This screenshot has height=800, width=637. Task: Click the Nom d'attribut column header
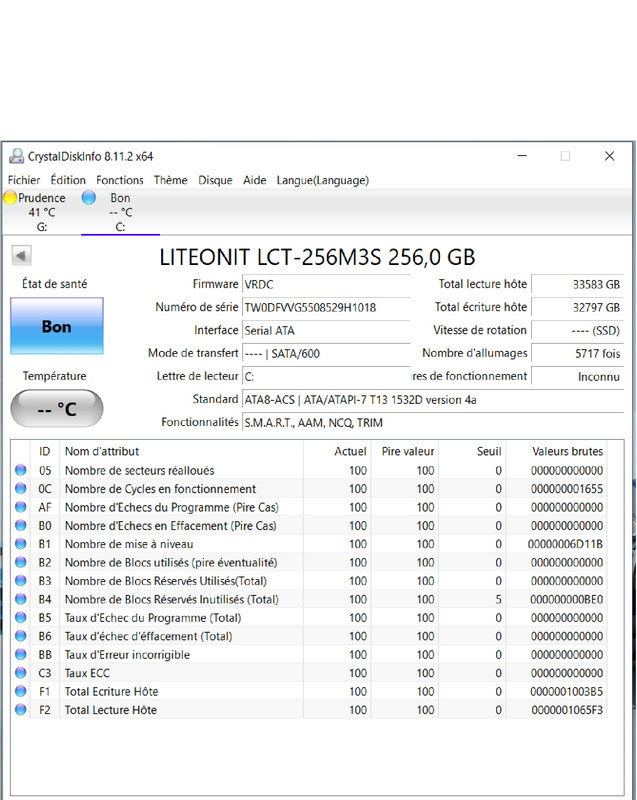click(181, 451)
